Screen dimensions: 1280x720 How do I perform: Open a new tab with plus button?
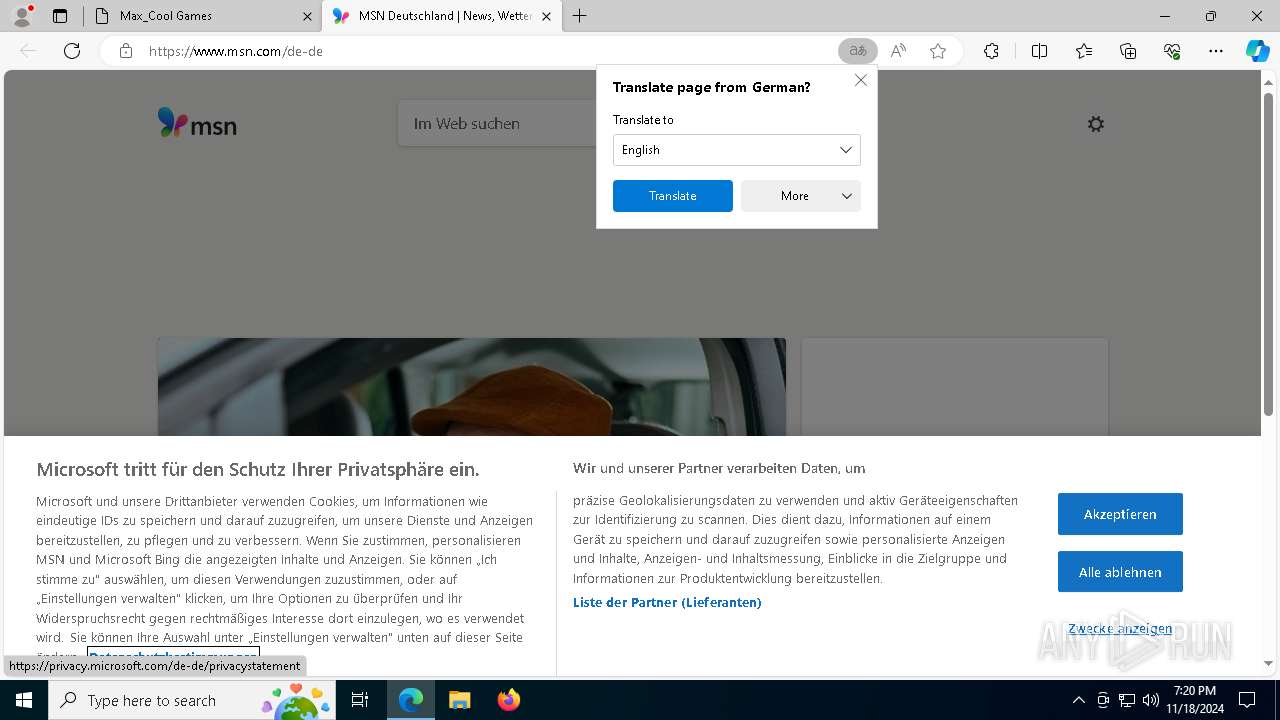580,16
